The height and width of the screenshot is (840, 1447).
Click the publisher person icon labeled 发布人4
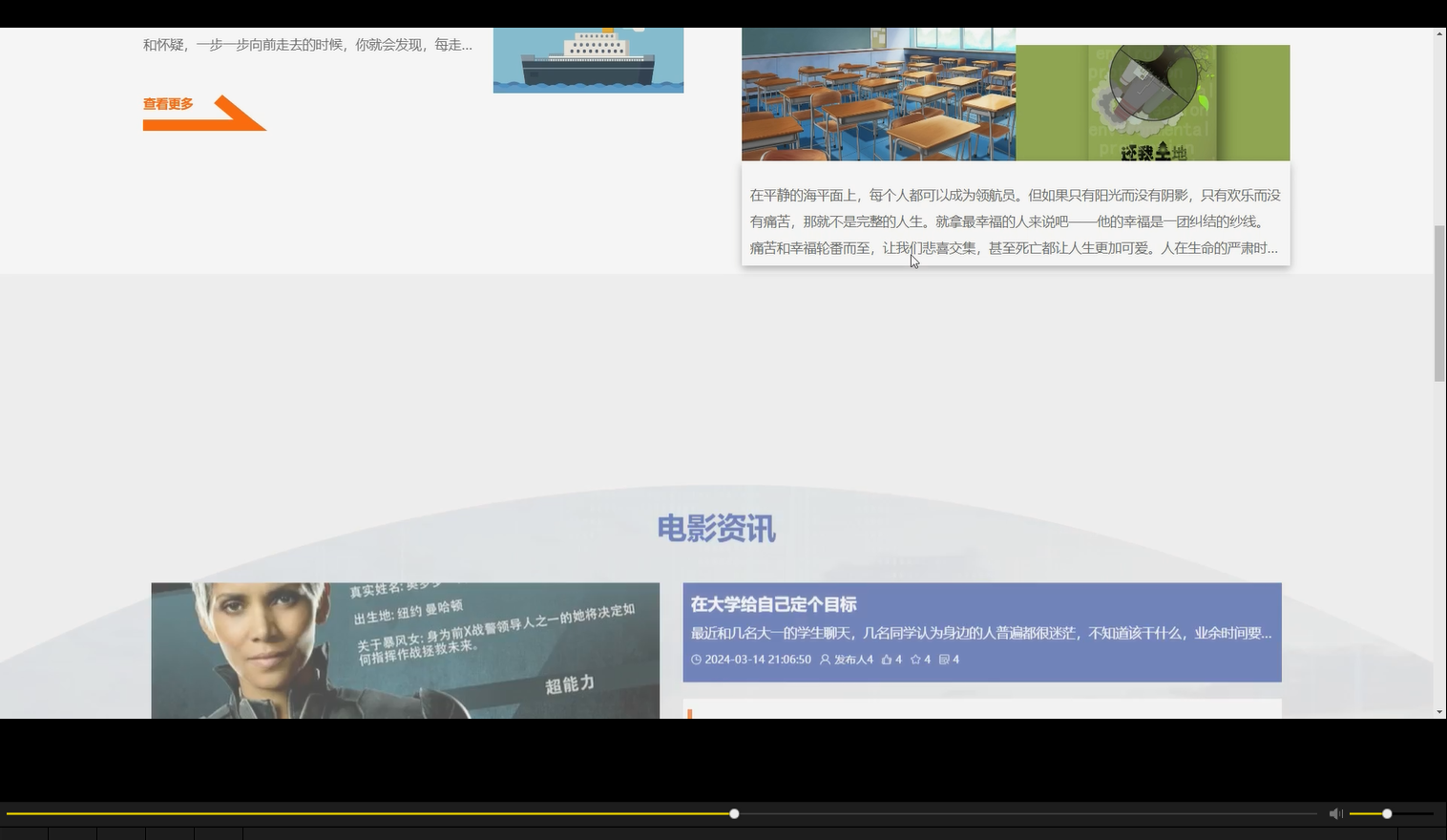(823, 659)
